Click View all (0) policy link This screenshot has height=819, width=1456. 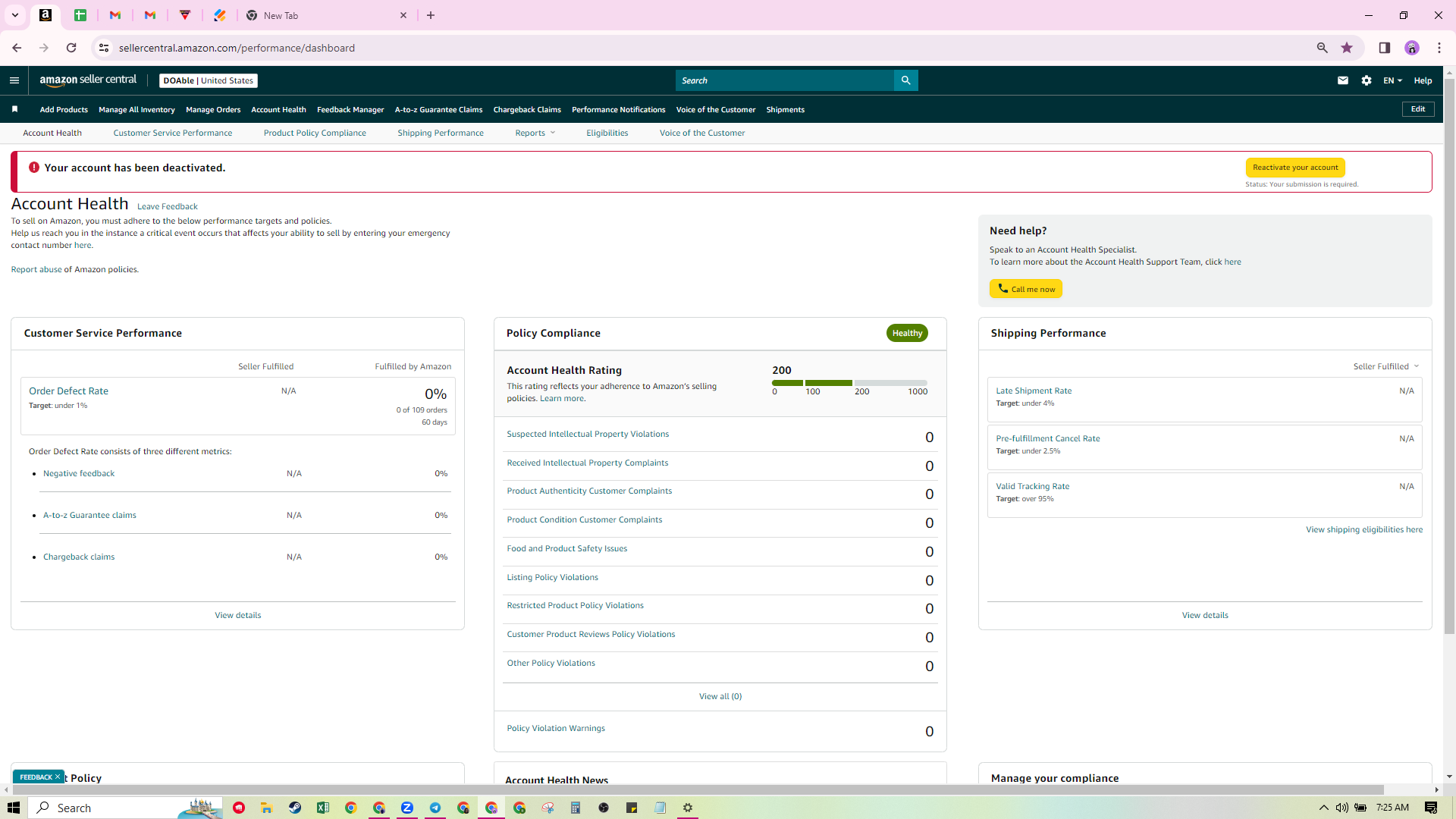click(720, 696)
